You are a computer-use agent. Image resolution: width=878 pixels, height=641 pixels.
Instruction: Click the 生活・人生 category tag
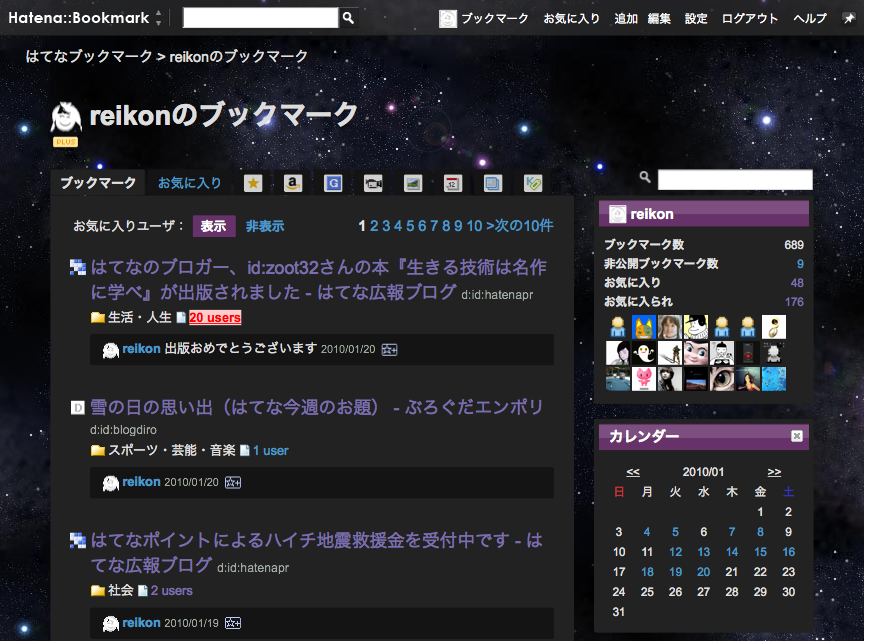tap(139, 317)
